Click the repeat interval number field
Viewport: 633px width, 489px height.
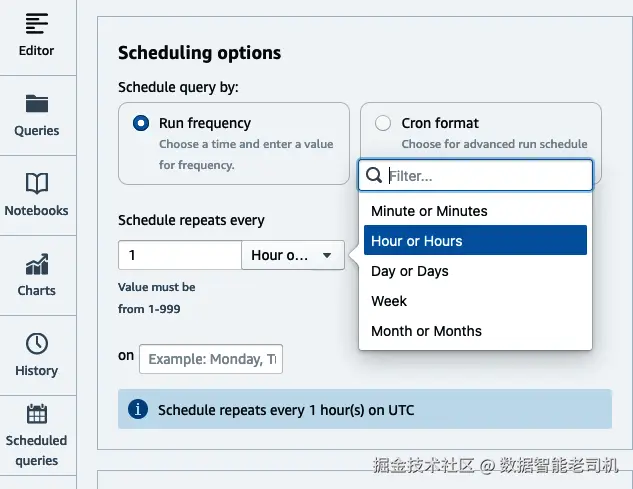tap(179, 255)
